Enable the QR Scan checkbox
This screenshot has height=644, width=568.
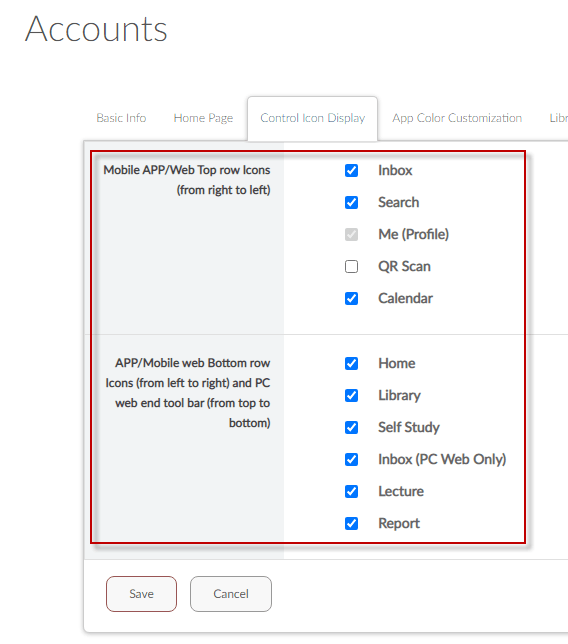[x=351, y=267]
